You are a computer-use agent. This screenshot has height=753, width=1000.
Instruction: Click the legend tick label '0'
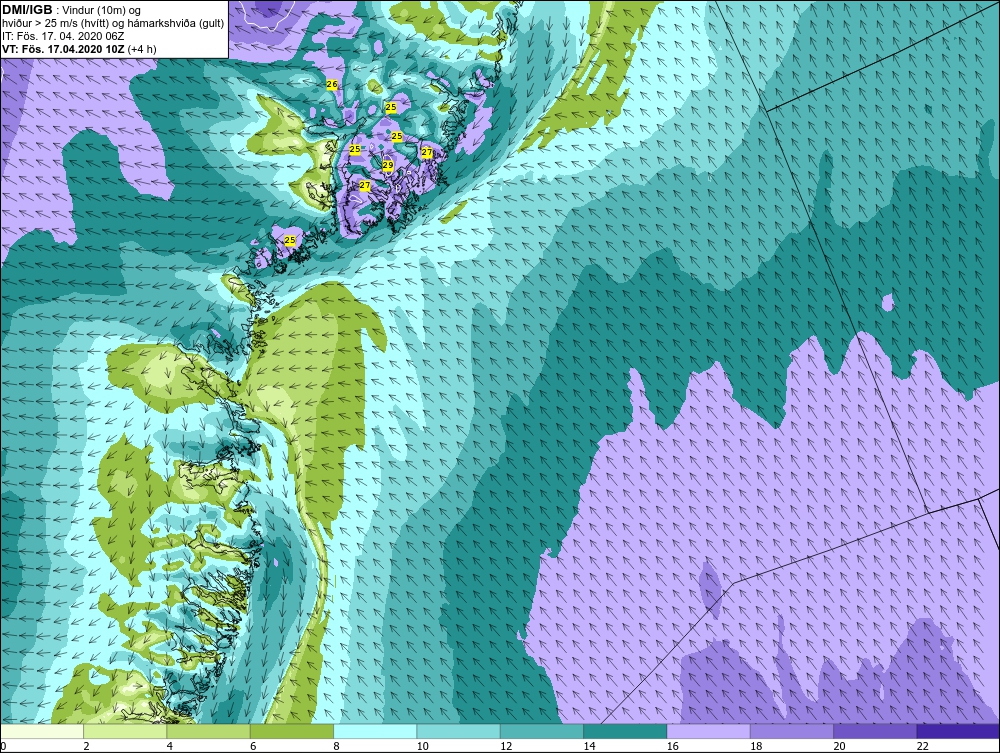(3, 746)
